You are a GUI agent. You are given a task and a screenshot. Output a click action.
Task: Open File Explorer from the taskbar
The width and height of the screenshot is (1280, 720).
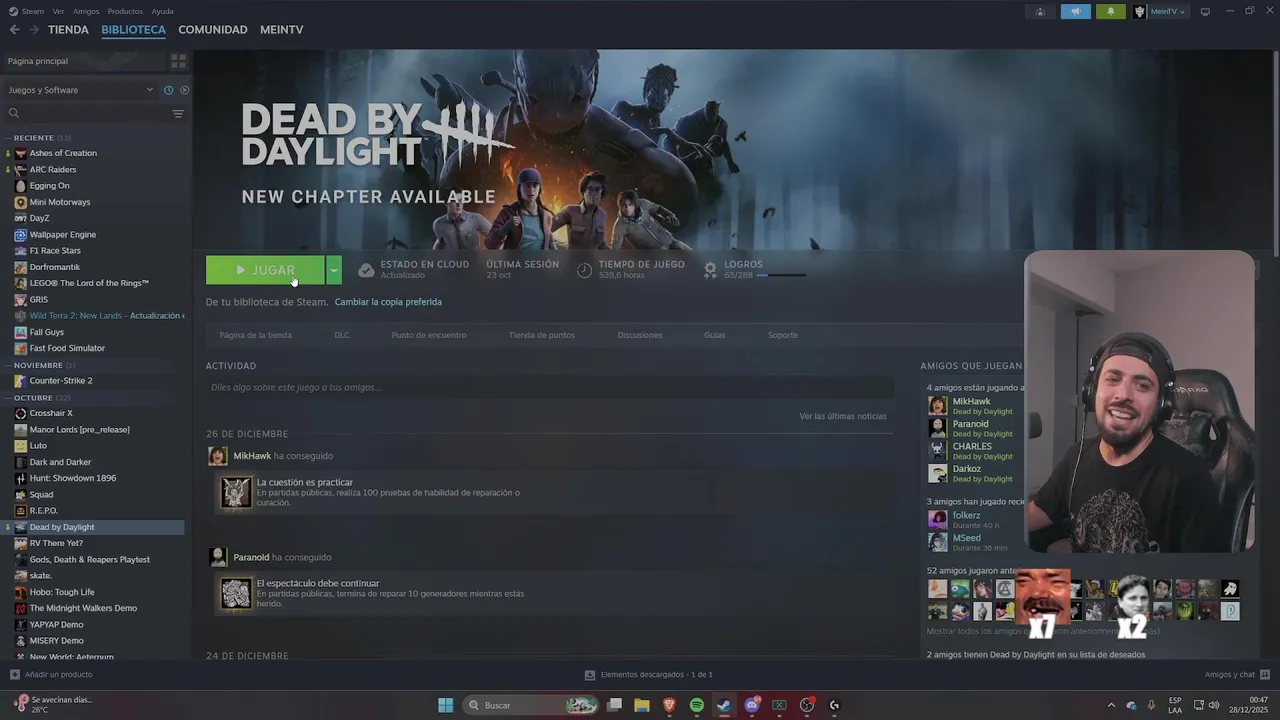[x=642, y=705]
